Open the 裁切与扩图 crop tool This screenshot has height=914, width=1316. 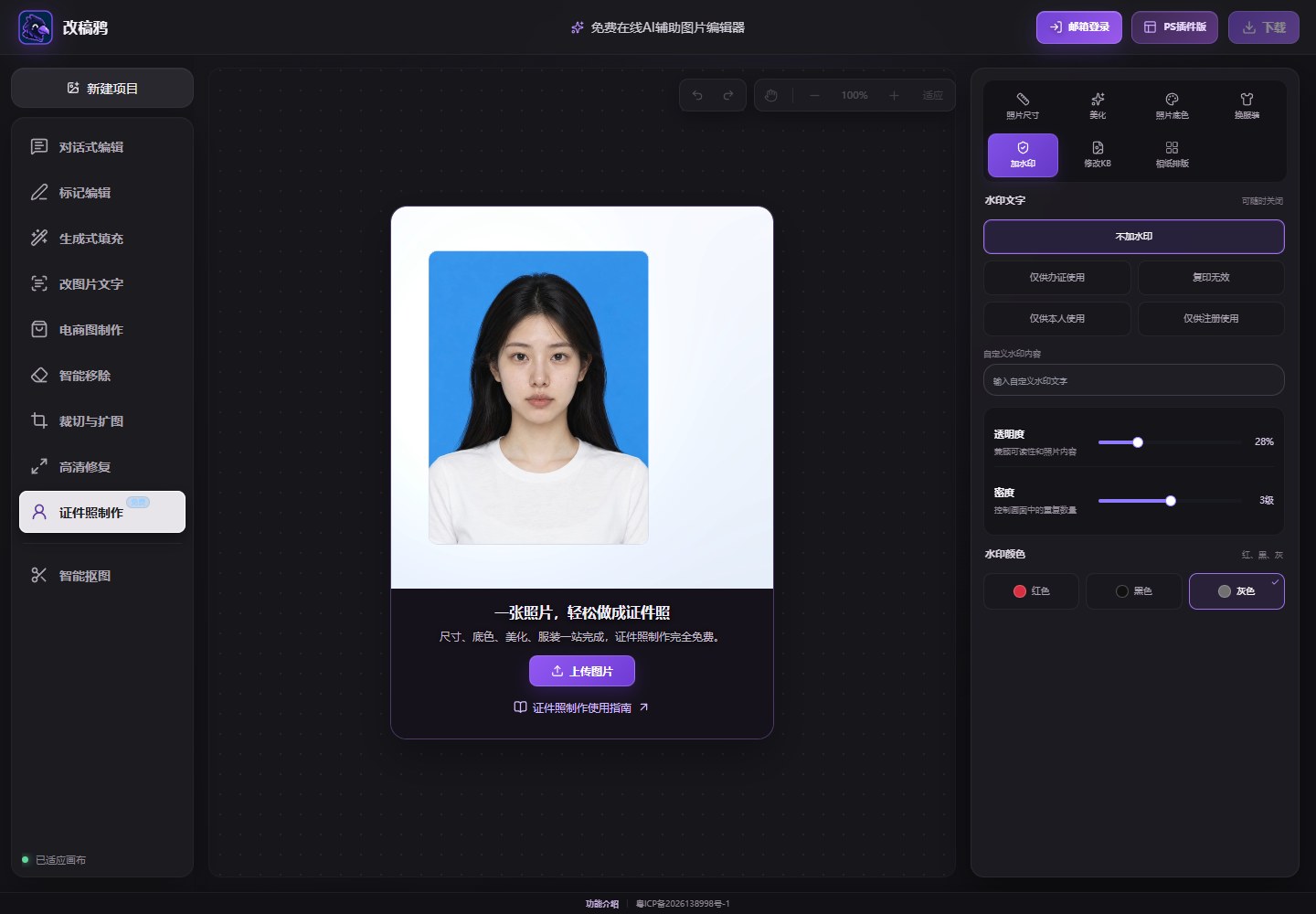point(102,420)
